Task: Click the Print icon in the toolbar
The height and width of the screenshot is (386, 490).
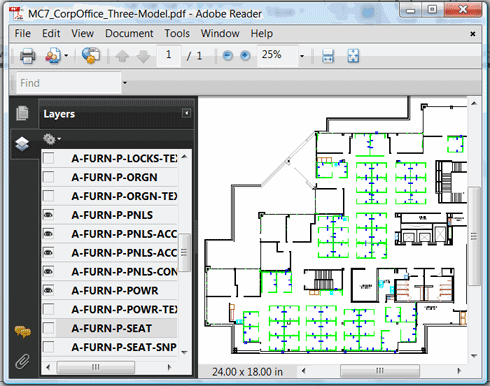Action: 27,56
